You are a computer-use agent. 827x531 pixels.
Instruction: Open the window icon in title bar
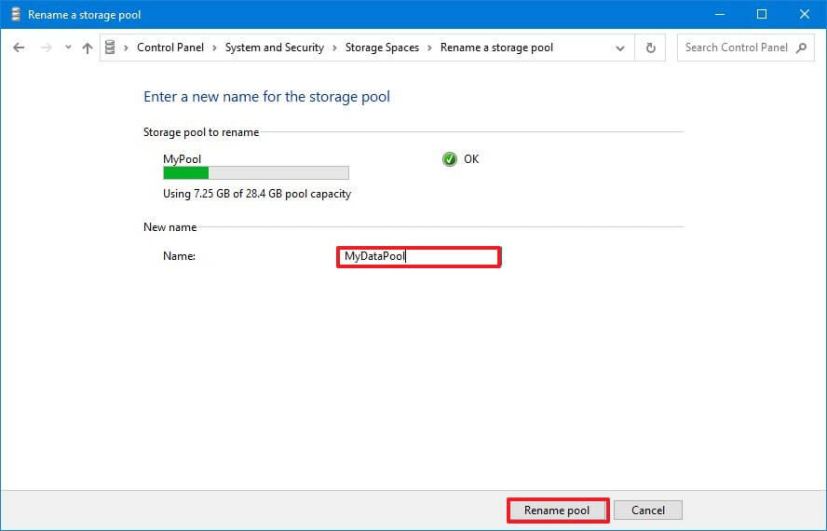[x=15, y=15]
